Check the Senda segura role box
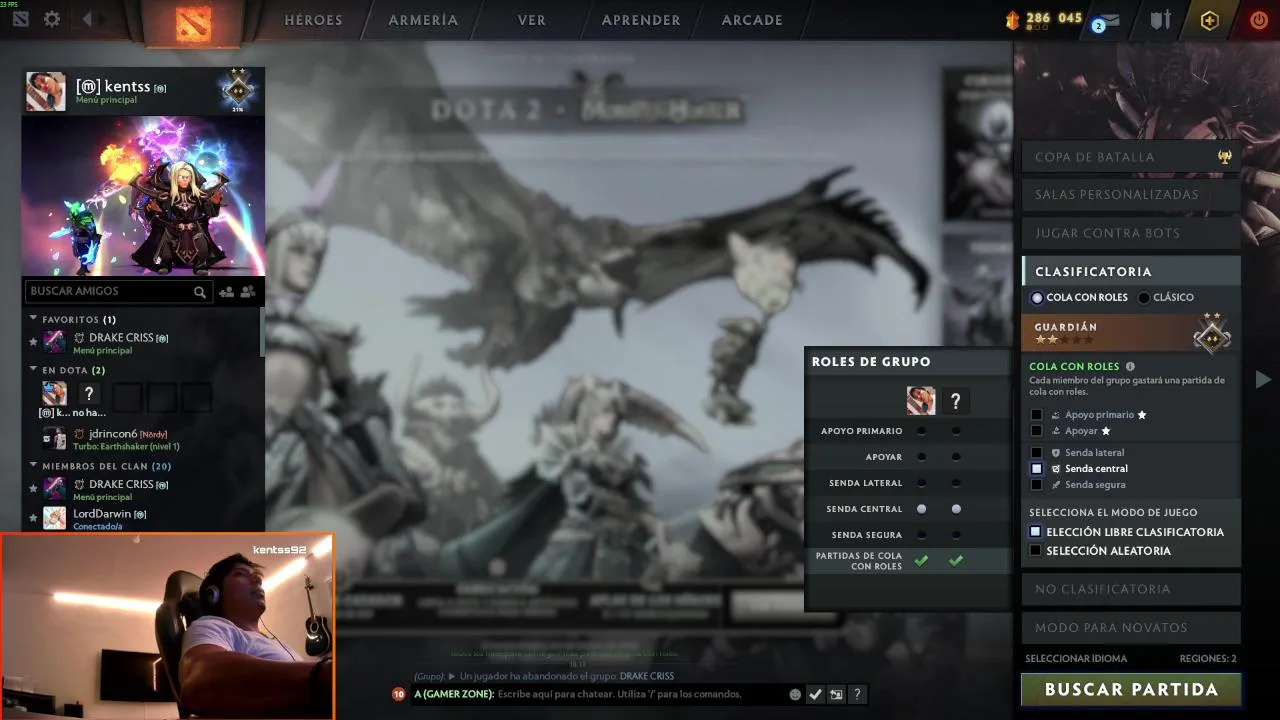Screen dimensions: 1280x720 click(x=1037, y=485)
